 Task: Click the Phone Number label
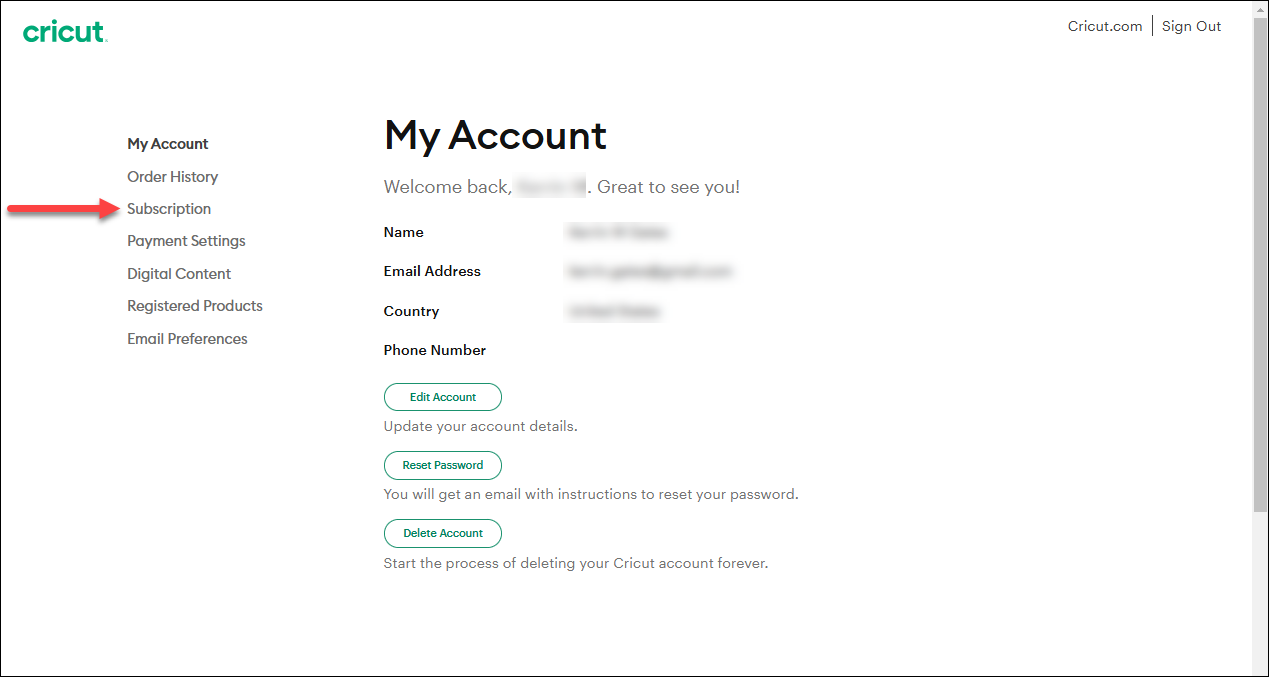(x=434, y=350)
